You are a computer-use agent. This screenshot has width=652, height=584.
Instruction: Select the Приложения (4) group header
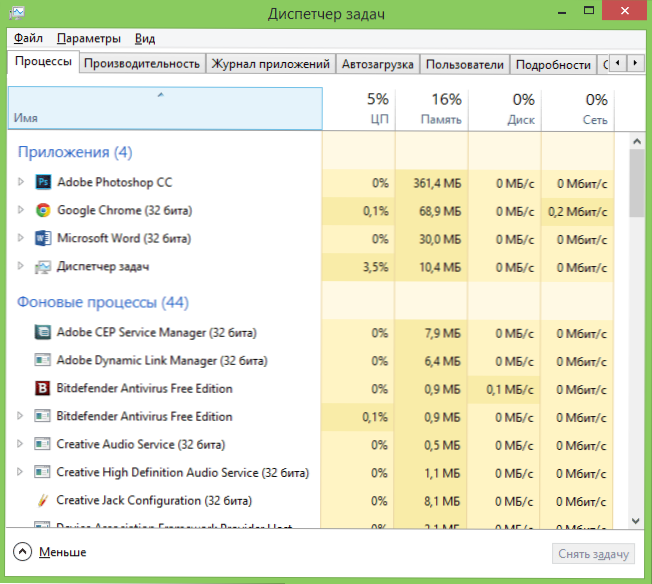point(75,152)
